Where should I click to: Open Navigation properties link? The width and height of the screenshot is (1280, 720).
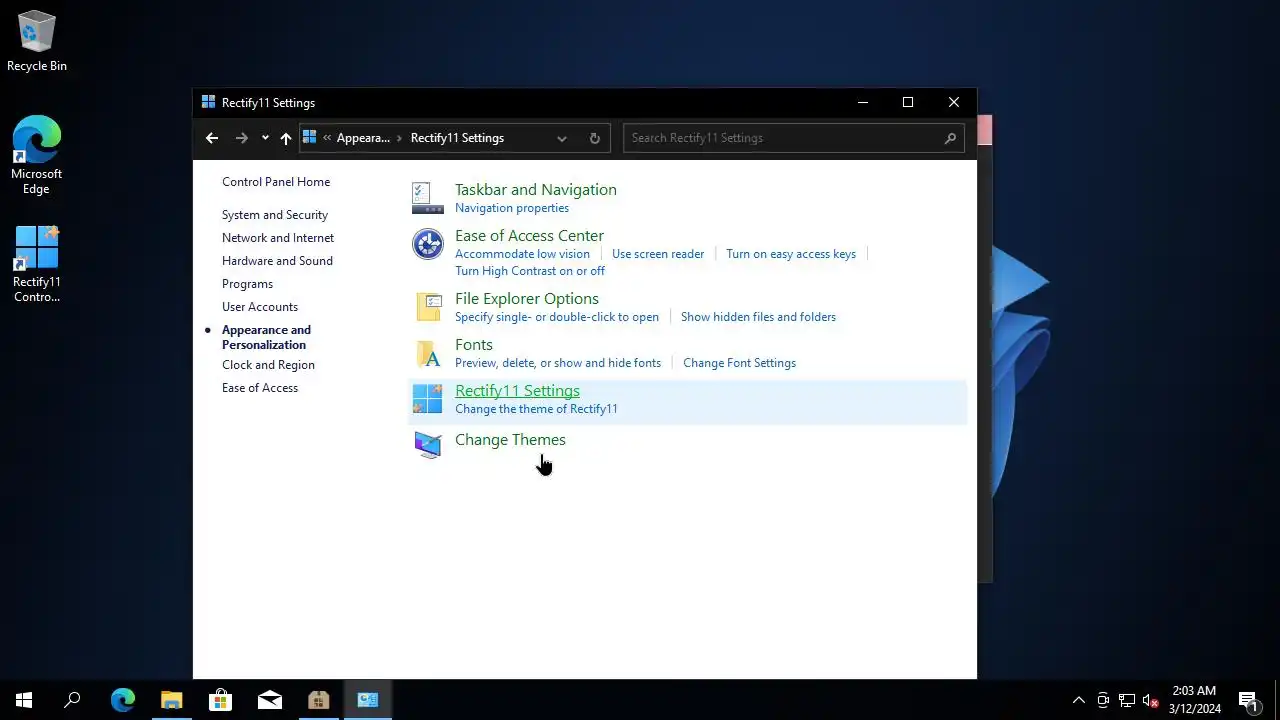[x=512, y=208]
